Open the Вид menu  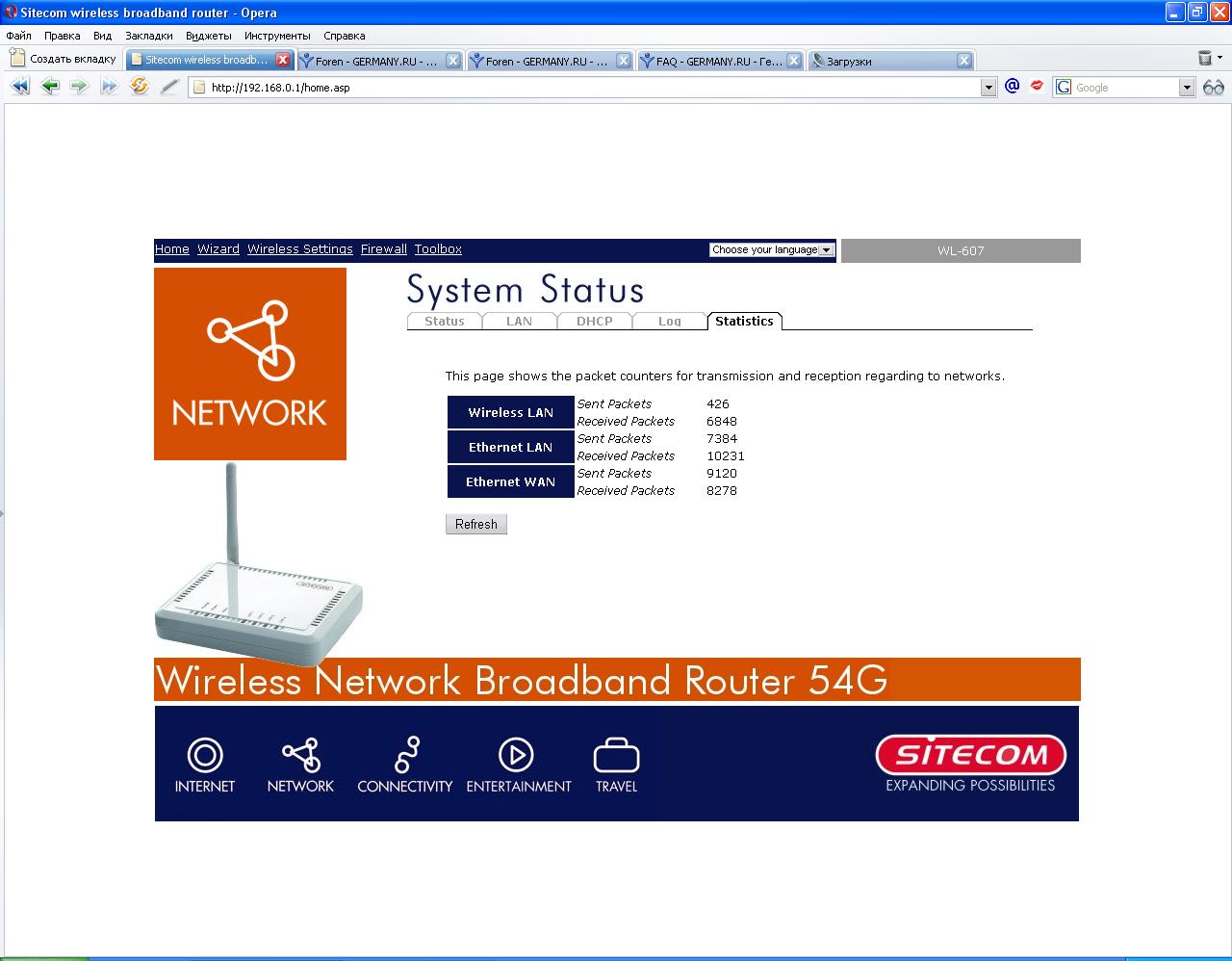point(103,36)
